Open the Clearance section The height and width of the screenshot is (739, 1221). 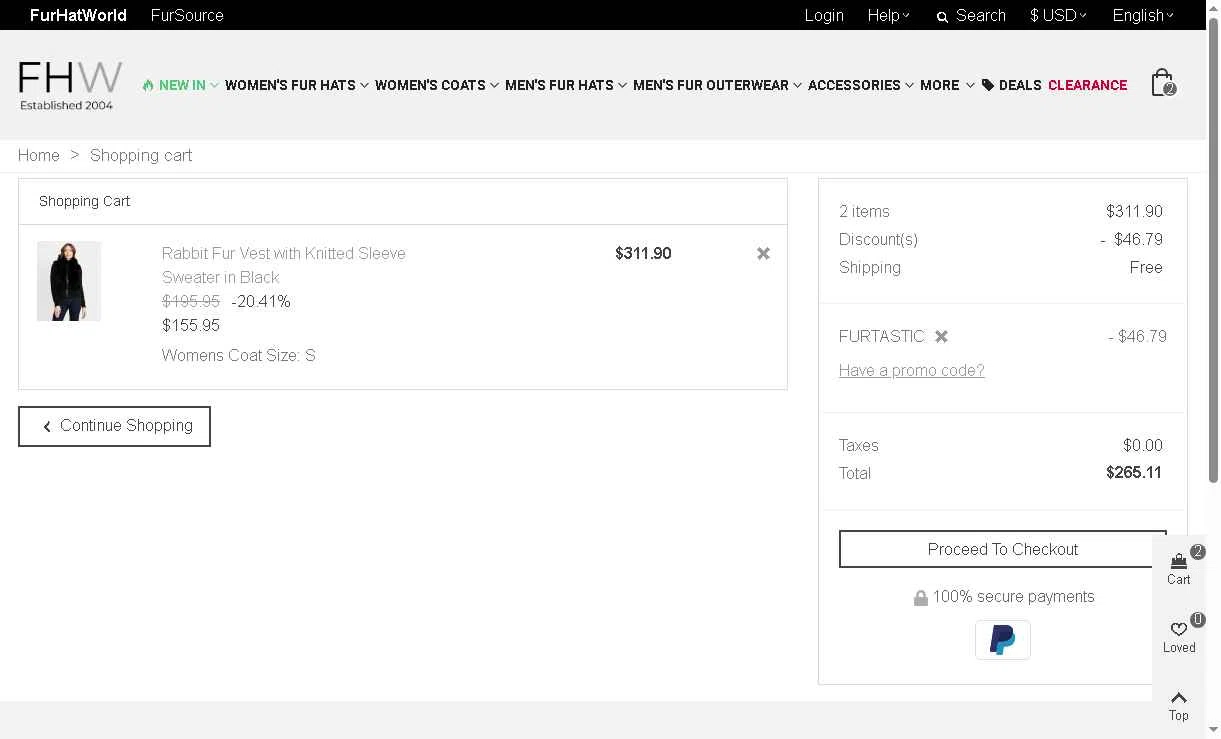click(1087, 85)
